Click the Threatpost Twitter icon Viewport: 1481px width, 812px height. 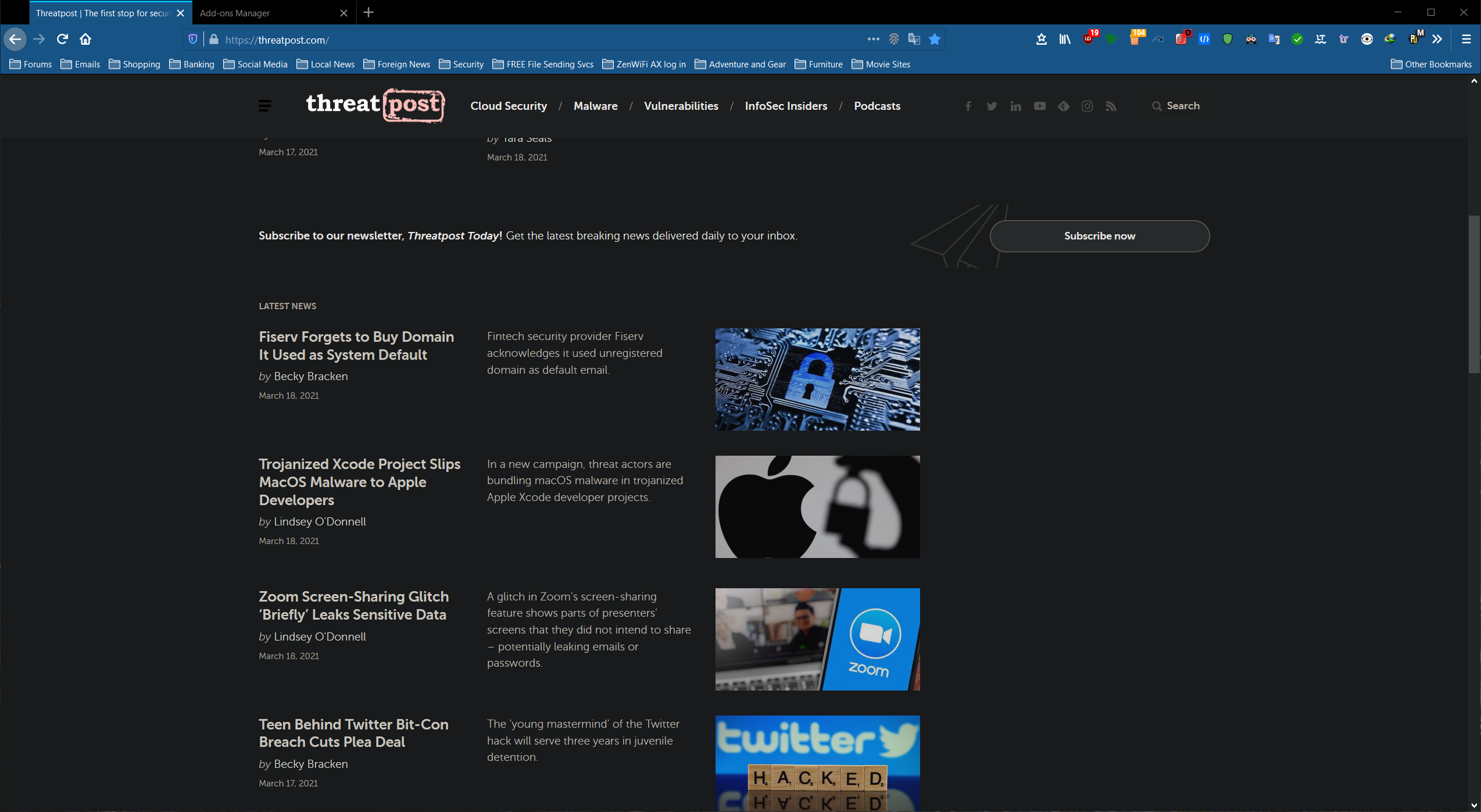tap(992, 106)
